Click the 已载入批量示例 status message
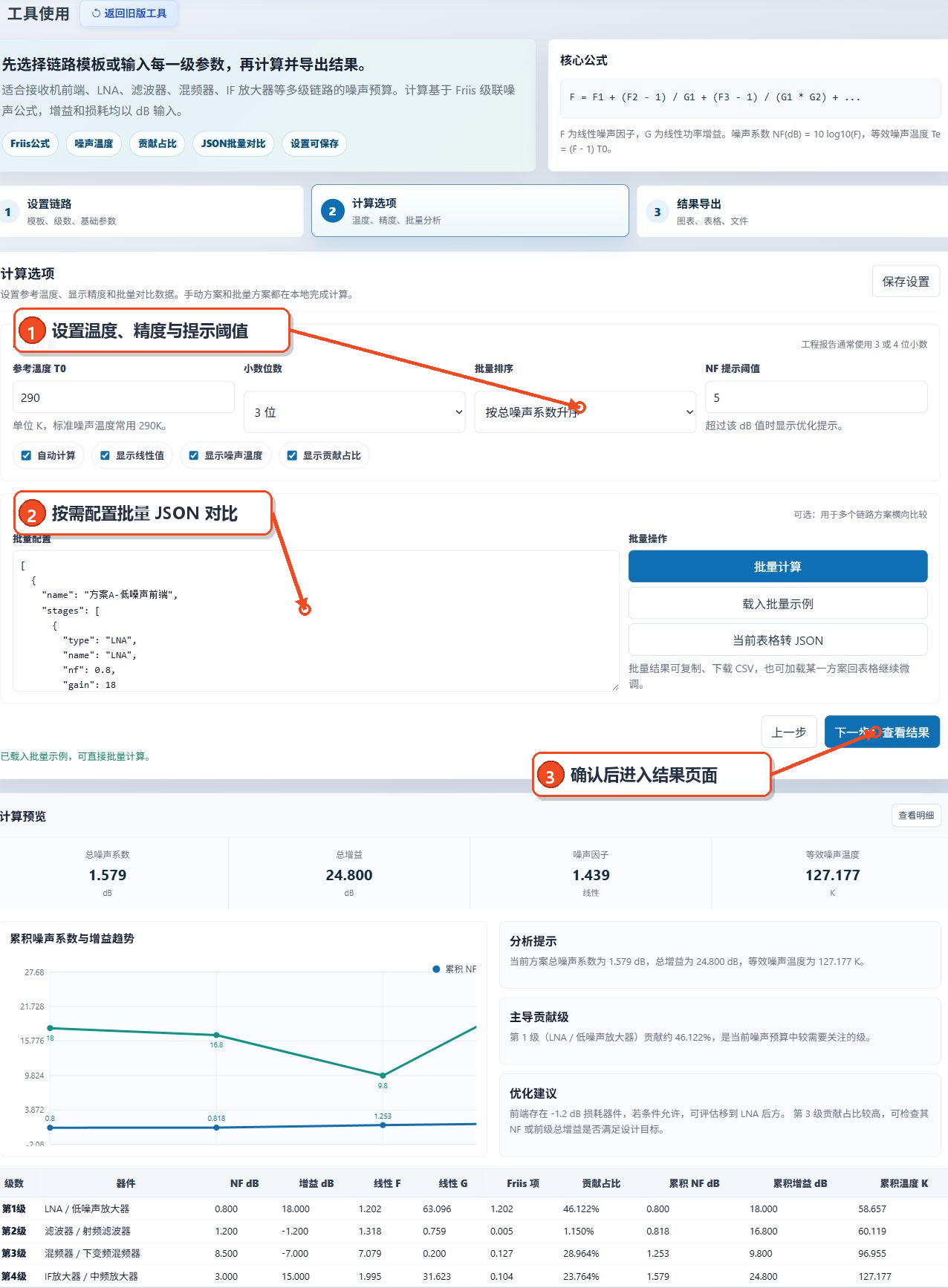The image size is (948, 1288). point(77,756)
